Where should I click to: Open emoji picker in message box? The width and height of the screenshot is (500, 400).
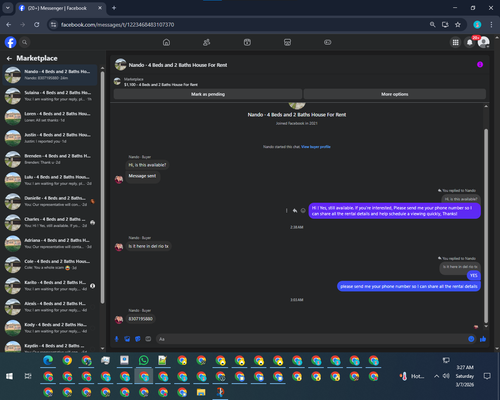point(471,339)
